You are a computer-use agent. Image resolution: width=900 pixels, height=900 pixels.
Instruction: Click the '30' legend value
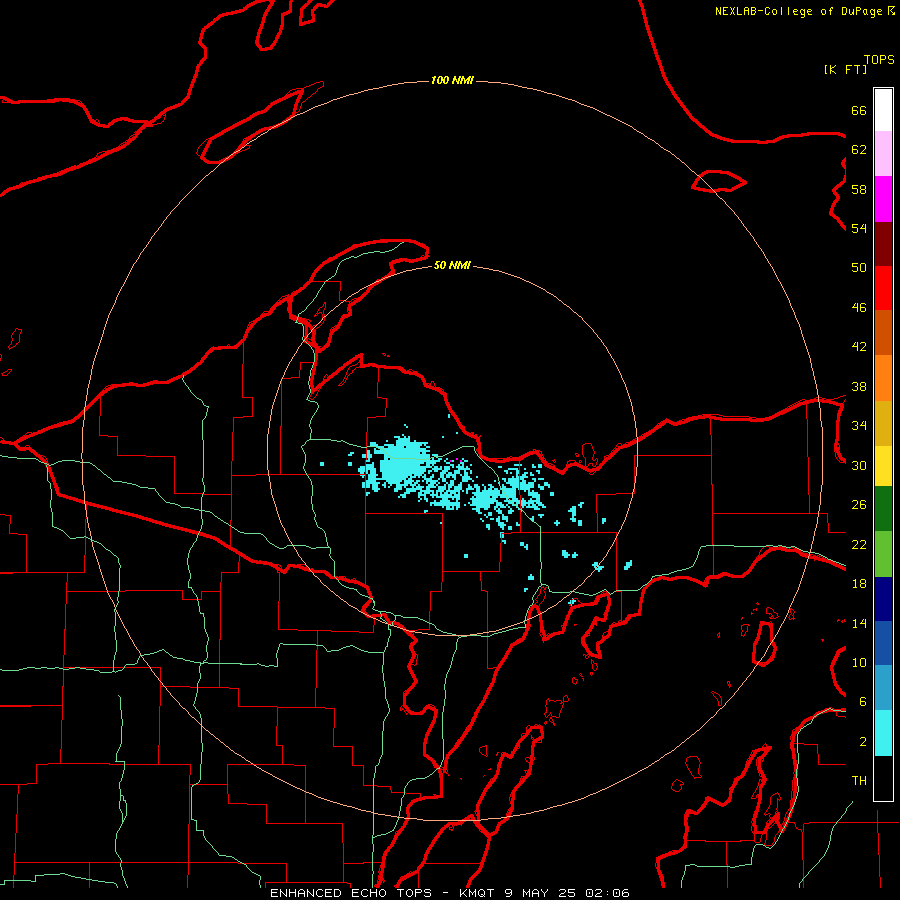[859, 465]
